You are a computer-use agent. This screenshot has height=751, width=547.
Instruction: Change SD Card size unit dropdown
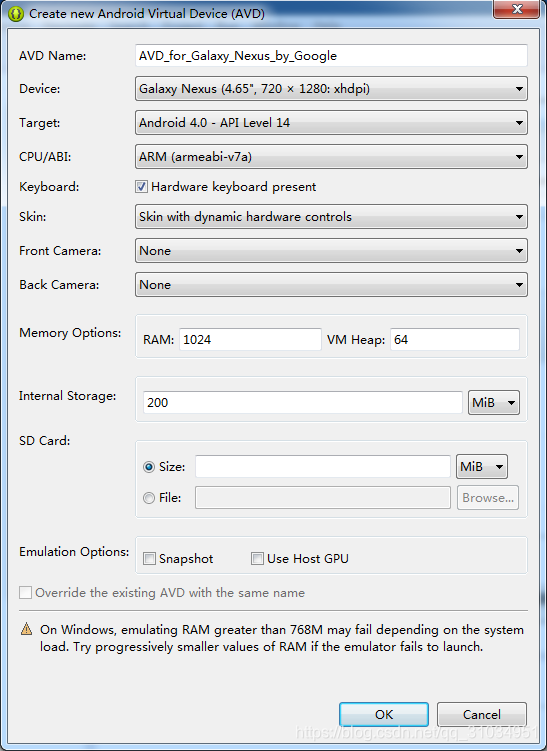click(482, 467)
